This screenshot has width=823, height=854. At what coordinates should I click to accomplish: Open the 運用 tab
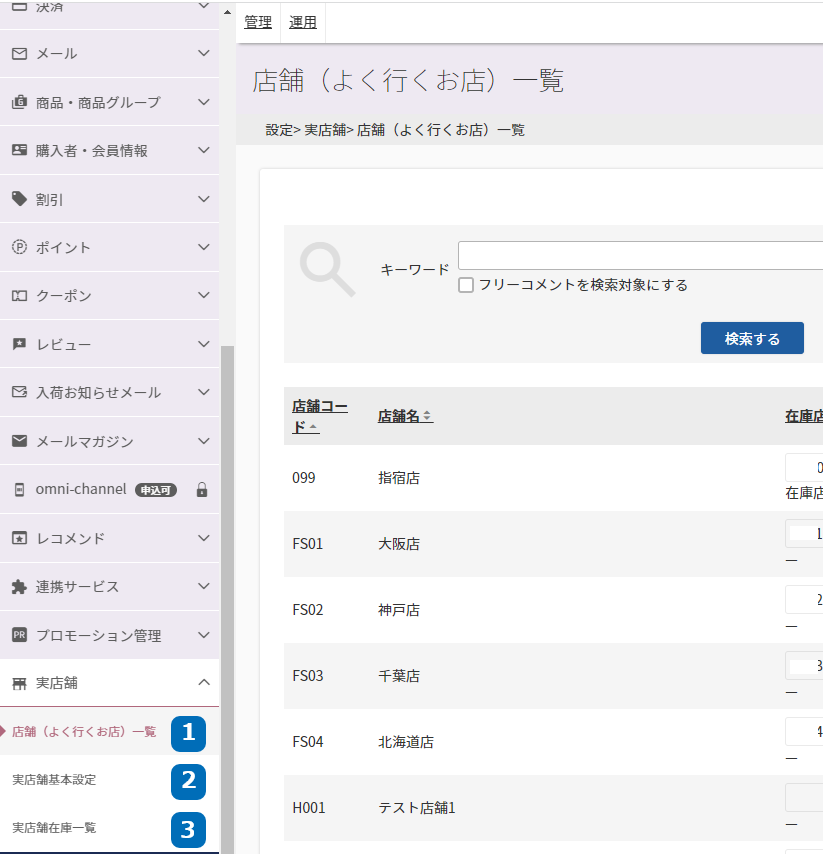click(x=303, y=22)
